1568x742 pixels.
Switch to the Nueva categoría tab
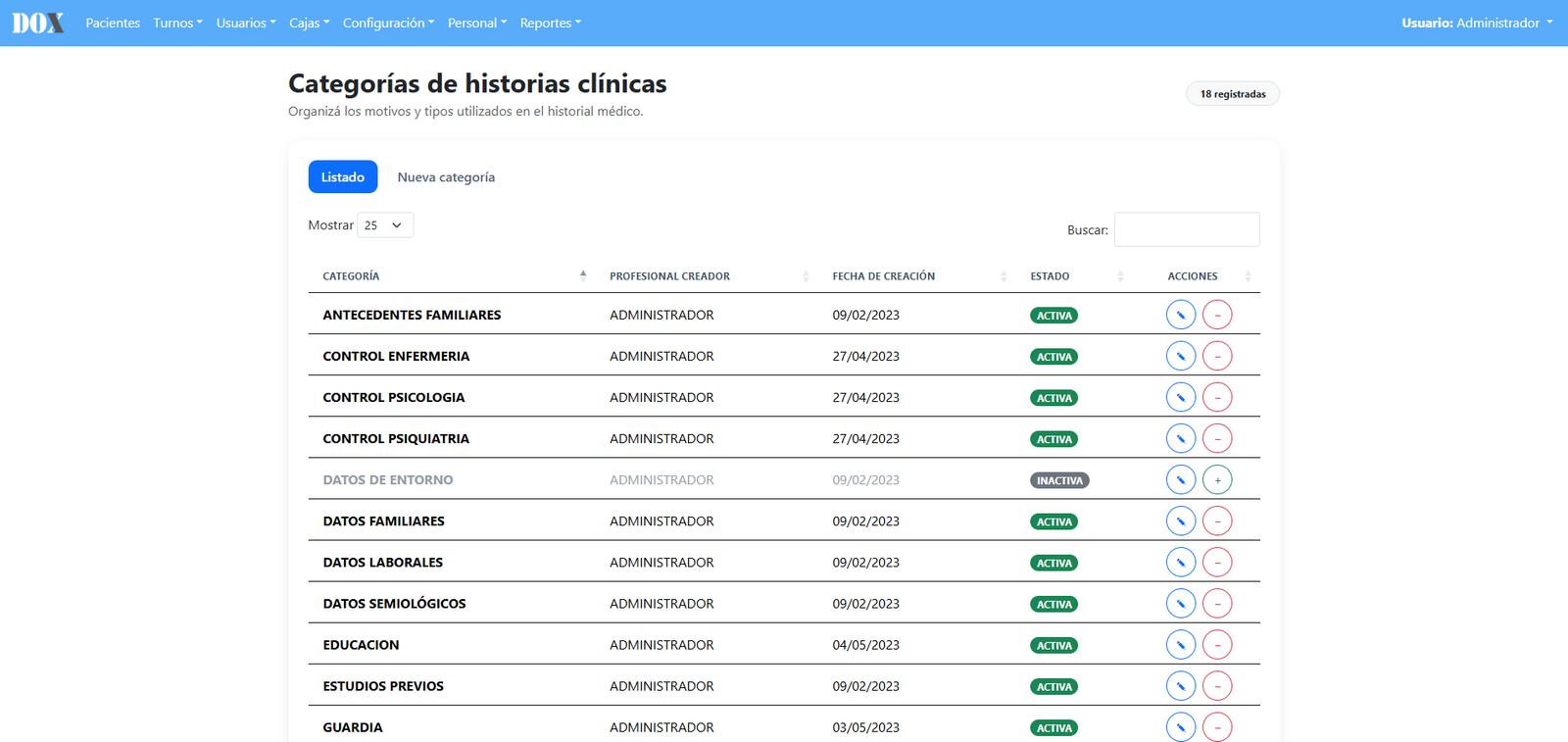446,177
